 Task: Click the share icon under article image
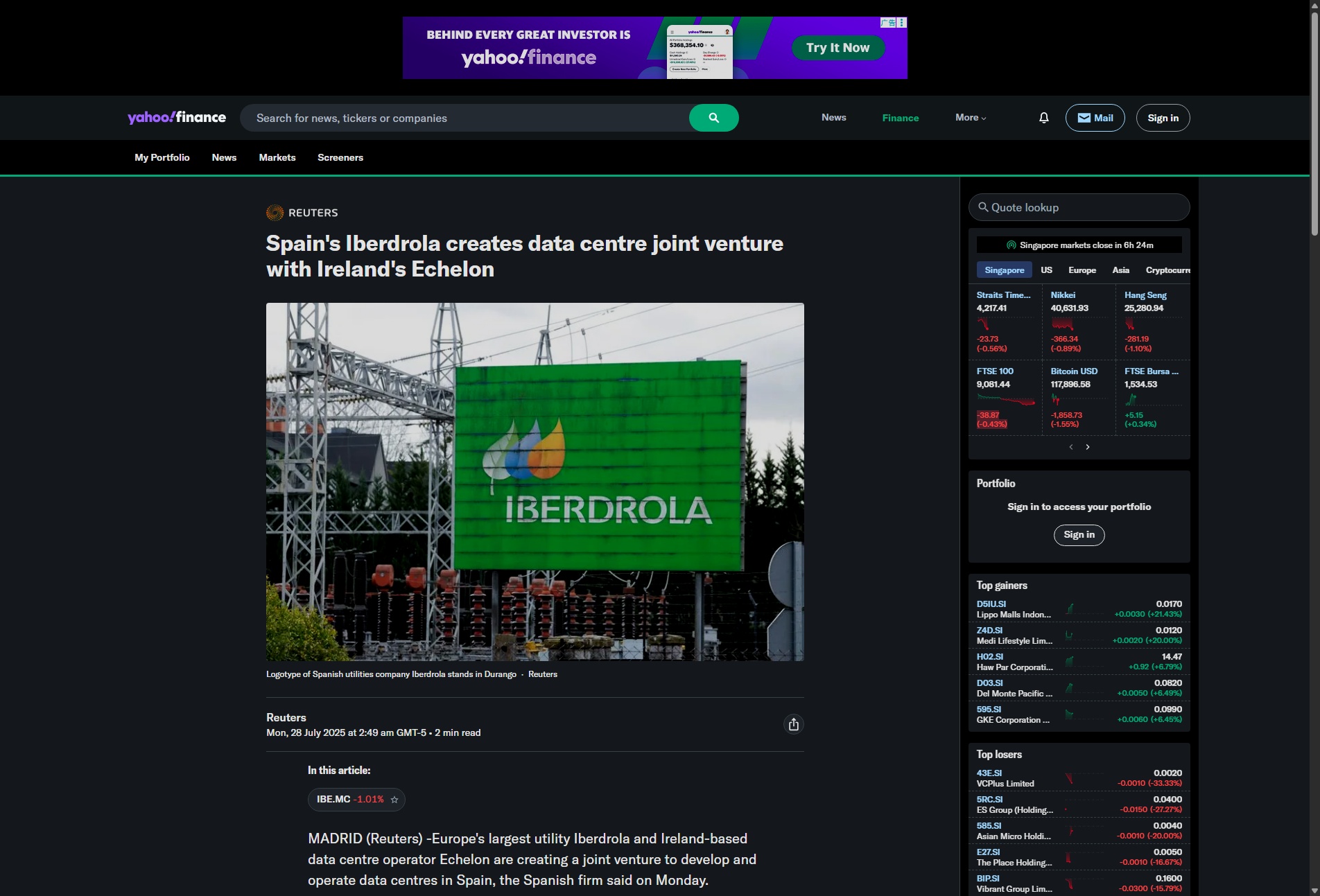(x=794, y=724)
